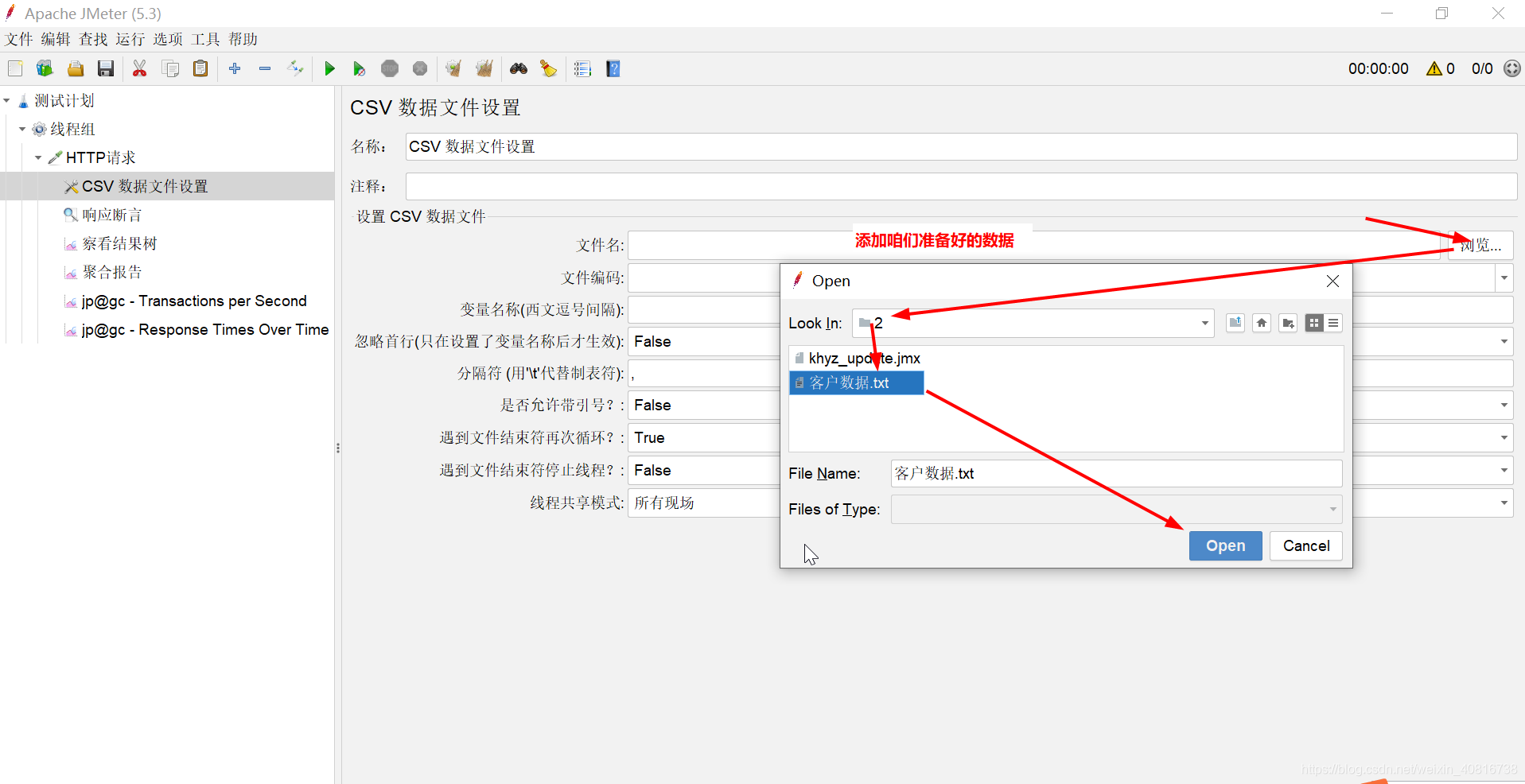Start the test with green play icon
Screen dimensions: 1525x784
[x=329, y=69]
